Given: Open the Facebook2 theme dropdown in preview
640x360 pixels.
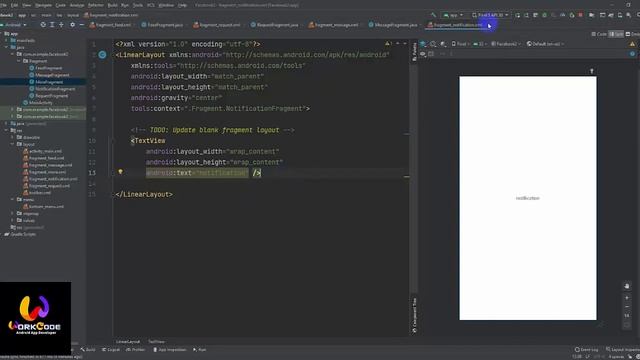Looking at the screenshot, I should click(505, 44).
